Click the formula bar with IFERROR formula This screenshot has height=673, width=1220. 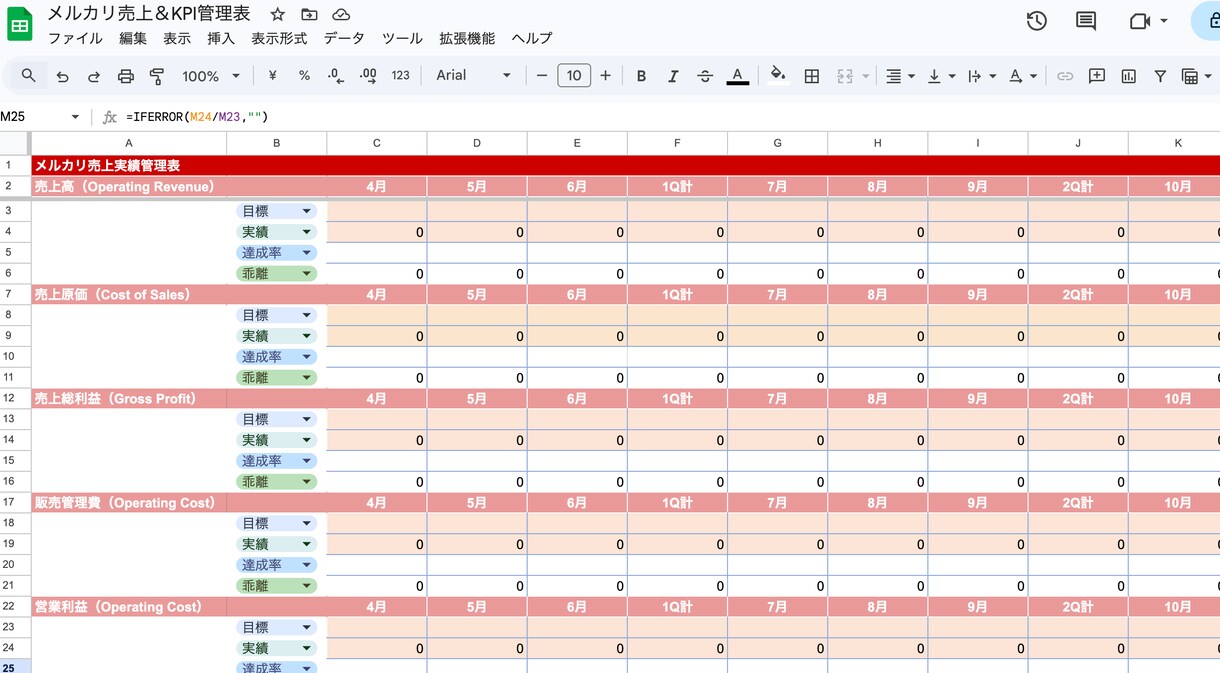pyautogui.click(x=670, y=117)
